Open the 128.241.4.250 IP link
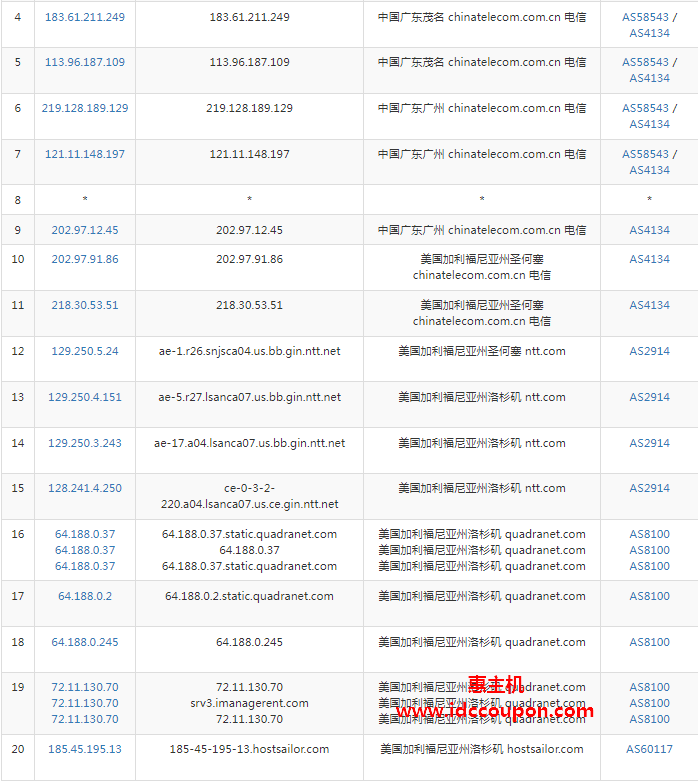Image resolution: width=698 pixels, height=782 pixels. click(85, 488)
